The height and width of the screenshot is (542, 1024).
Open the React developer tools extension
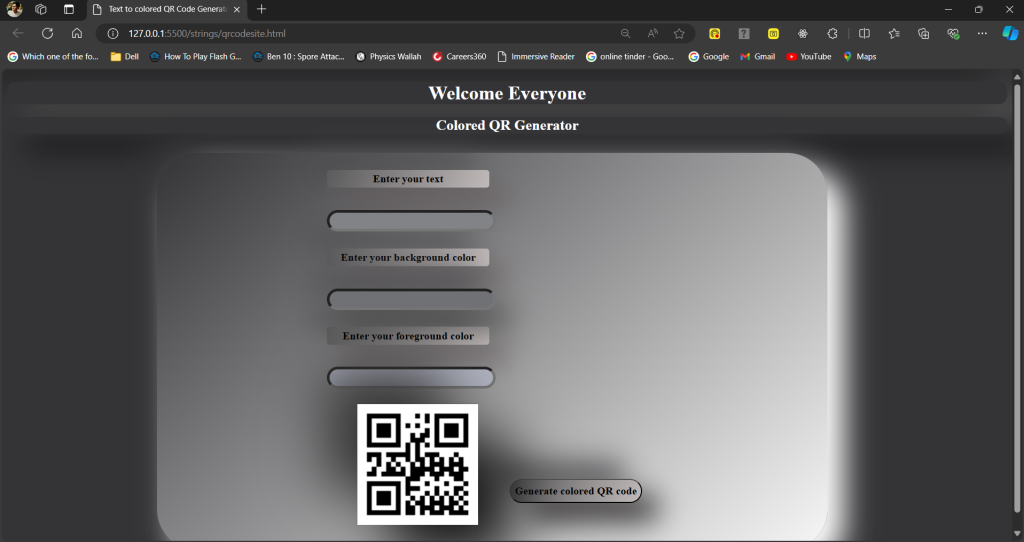(803, 33)
